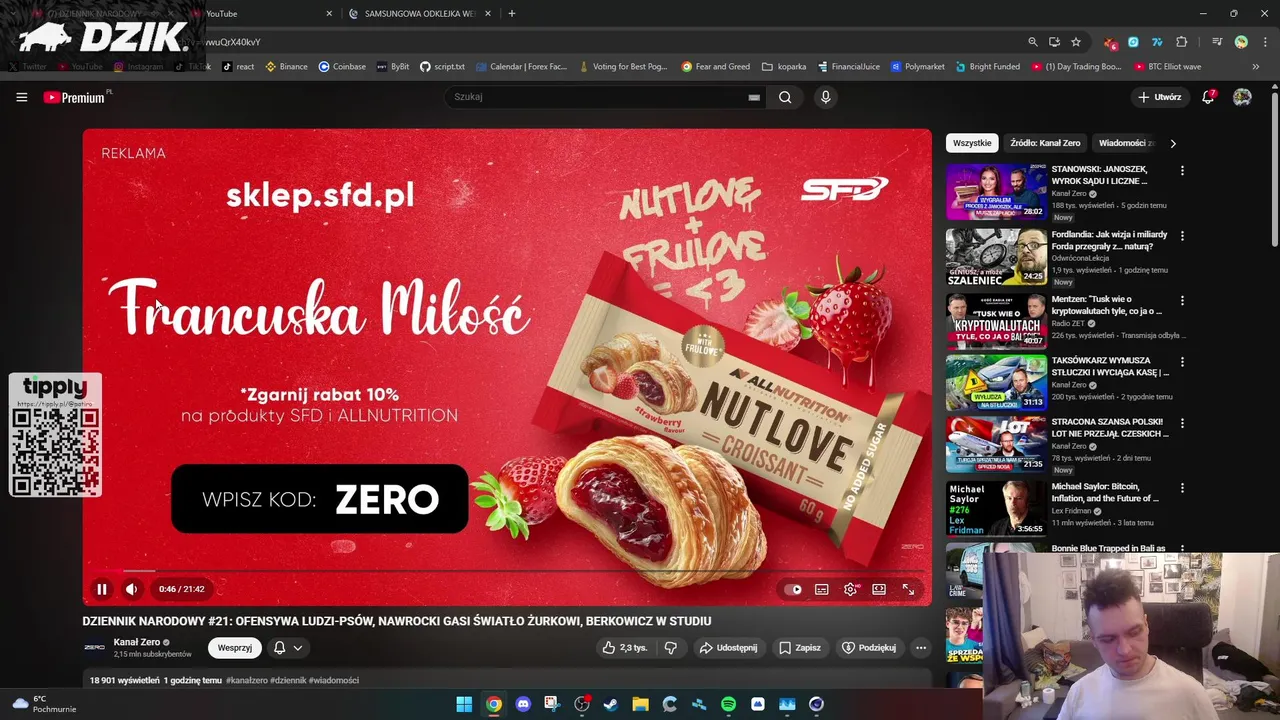This screenshot has width=1280, height=720.
Task: Open Fordlandia video title link
Action: coord(1109,240)
